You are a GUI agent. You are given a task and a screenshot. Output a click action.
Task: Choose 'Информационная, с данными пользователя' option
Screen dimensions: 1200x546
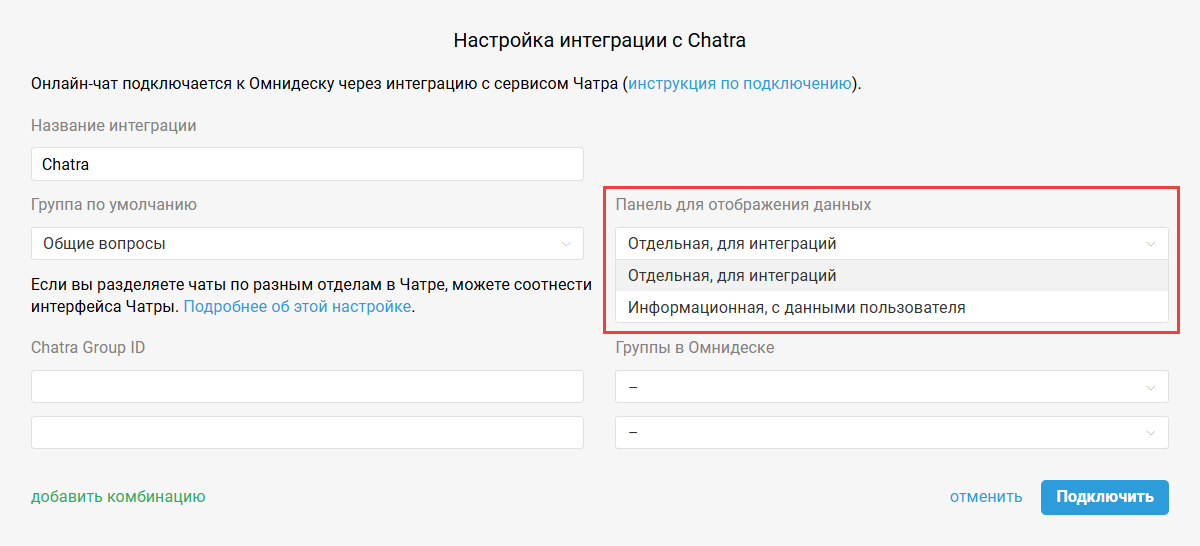tap(891, 307)
